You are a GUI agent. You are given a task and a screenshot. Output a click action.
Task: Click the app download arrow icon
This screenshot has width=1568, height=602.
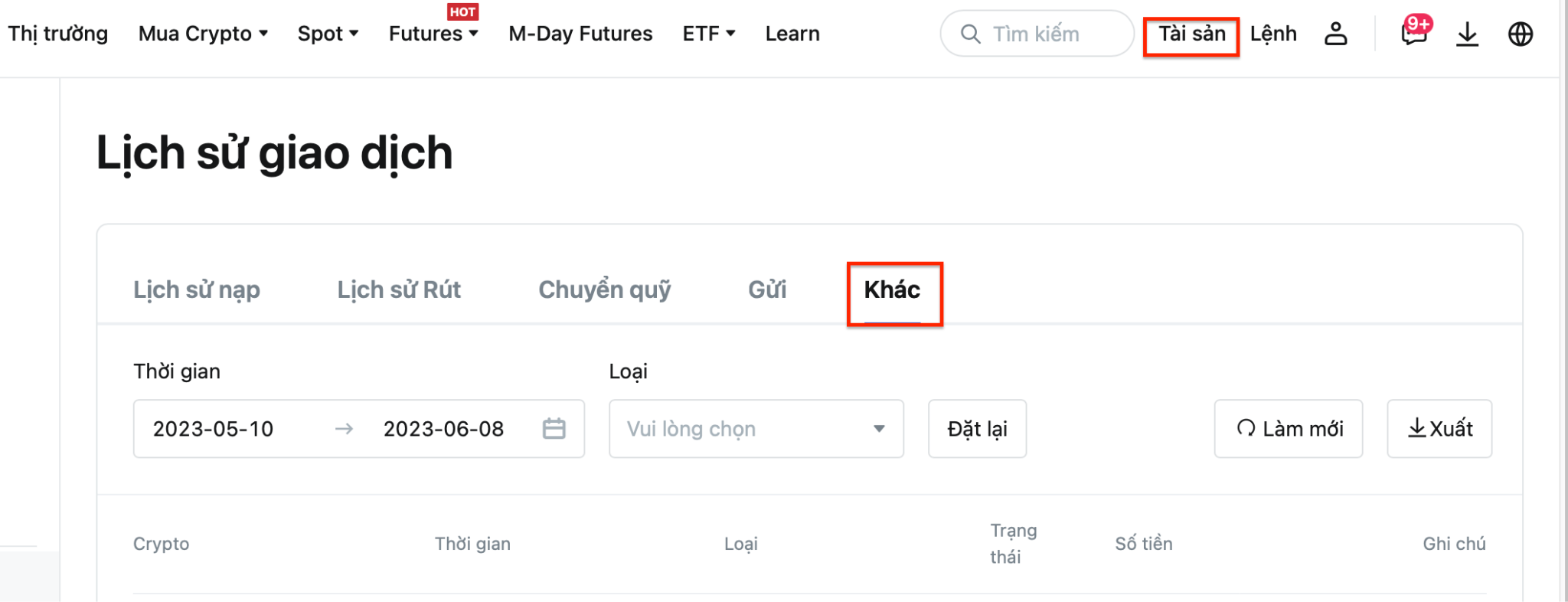pos(1467,34)
